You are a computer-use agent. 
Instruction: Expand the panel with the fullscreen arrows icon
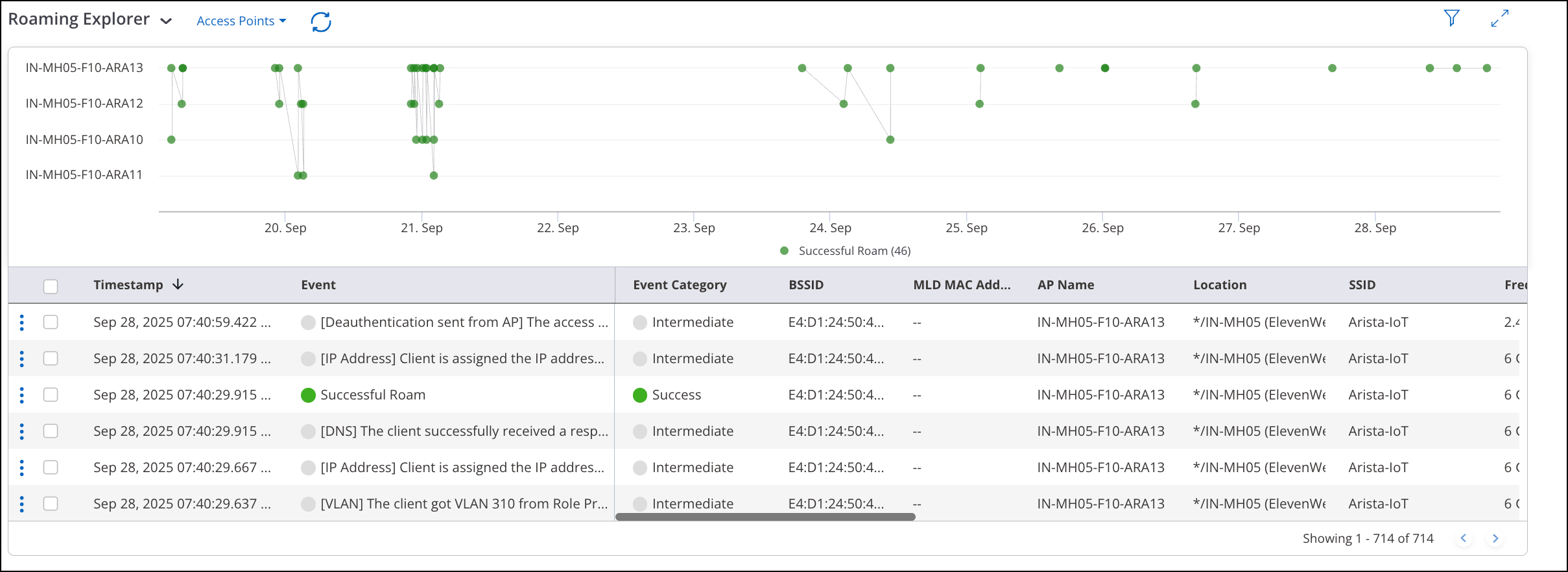pyautogui.click(x=1499, y=19)
